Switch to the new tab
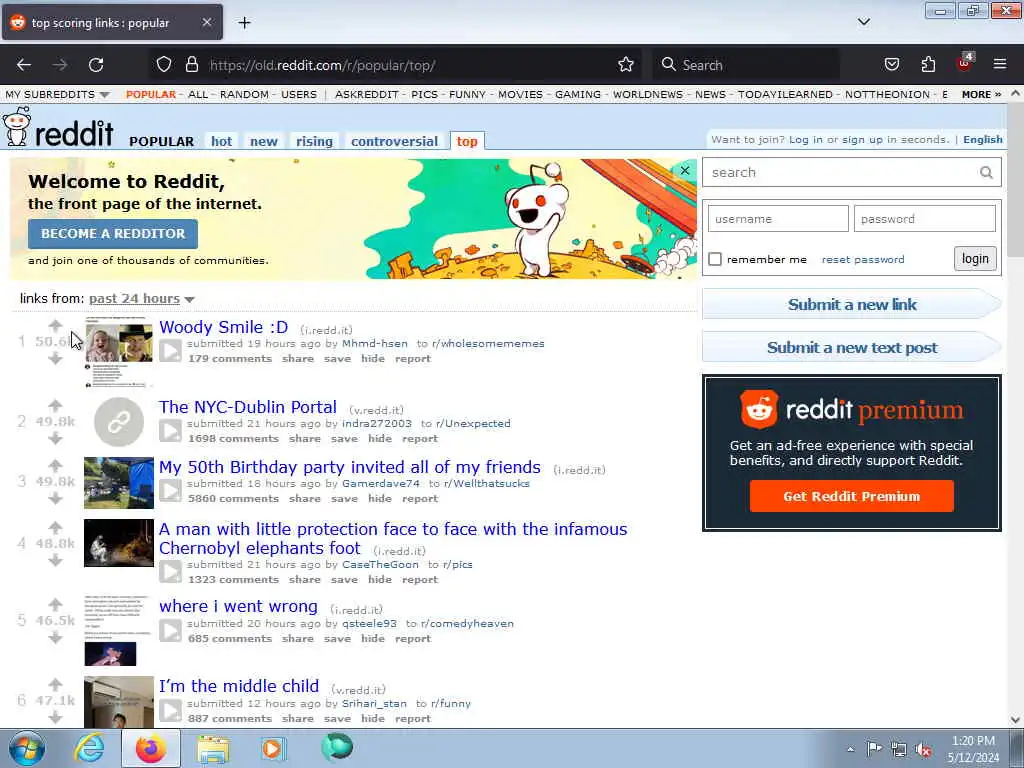Screen dimensions: 1024x768 pyautogui.click(x=264, y=141)
